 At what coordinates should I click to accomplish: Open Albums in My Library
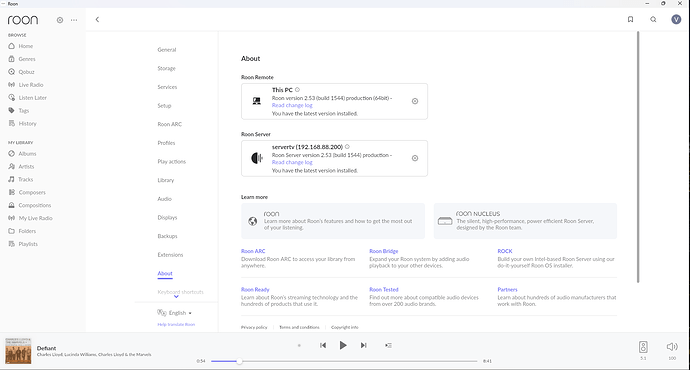click(22, 154)
